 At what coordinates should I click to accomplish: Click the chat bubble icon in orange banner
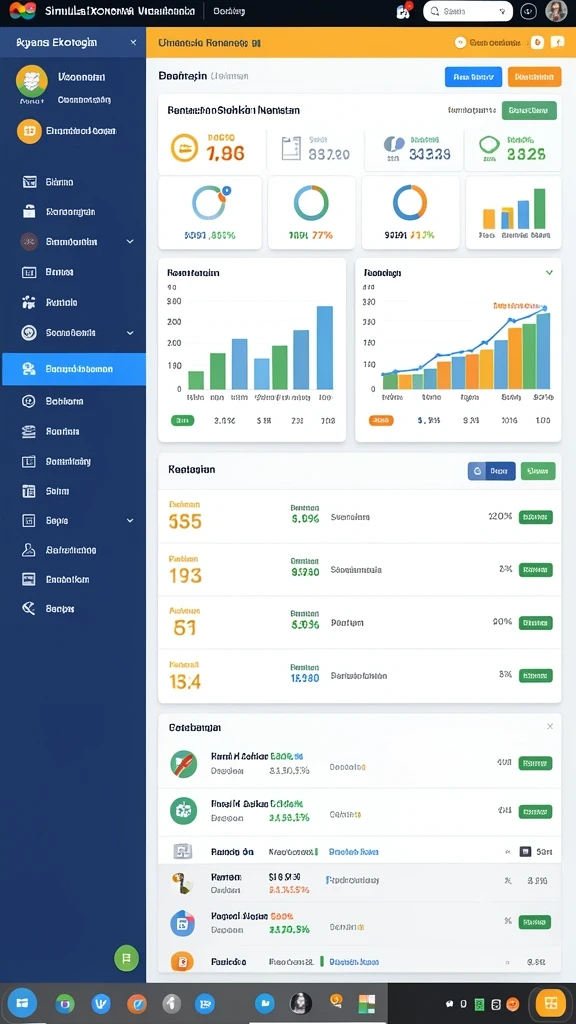pos(557,42)
